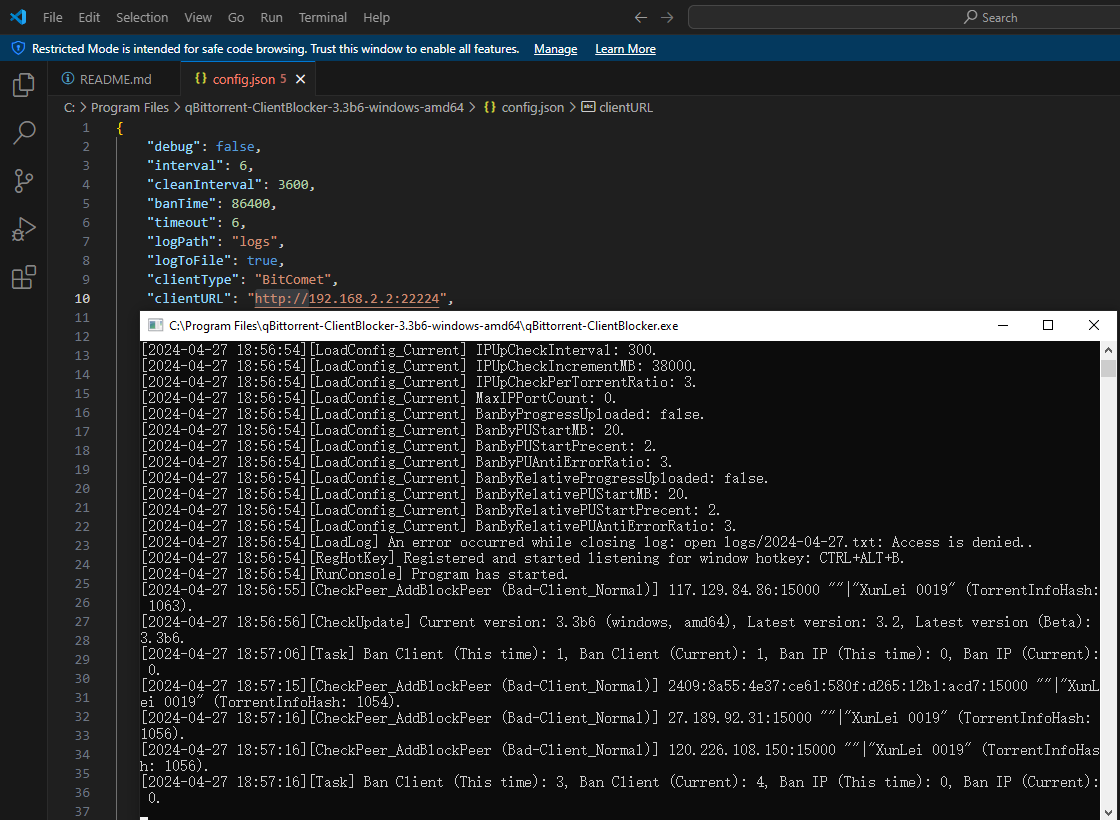Open the Run and Debug view
The height and width of the screenshot is (820, 1120).
click(x=24, y=229)
